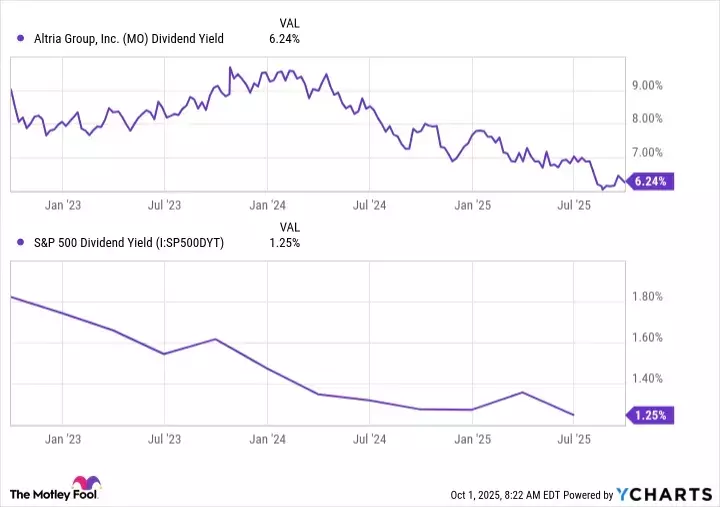Screen dimensions: 720x507
Task: Click the Oct 1, 2025 timestamp text
Action: 495,494
